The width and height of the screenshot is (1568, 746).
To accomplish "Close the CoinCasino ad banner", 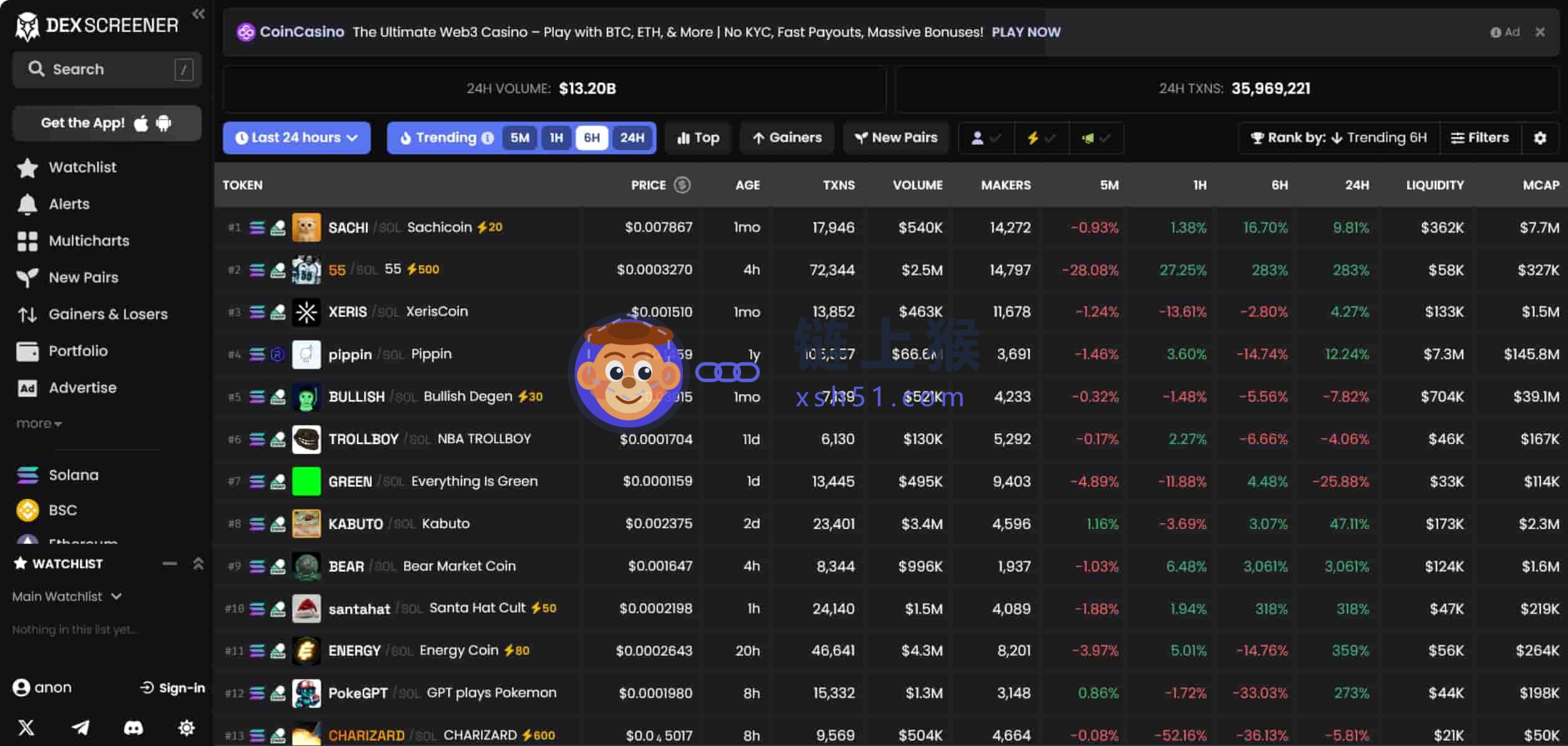I will 1540,32.
